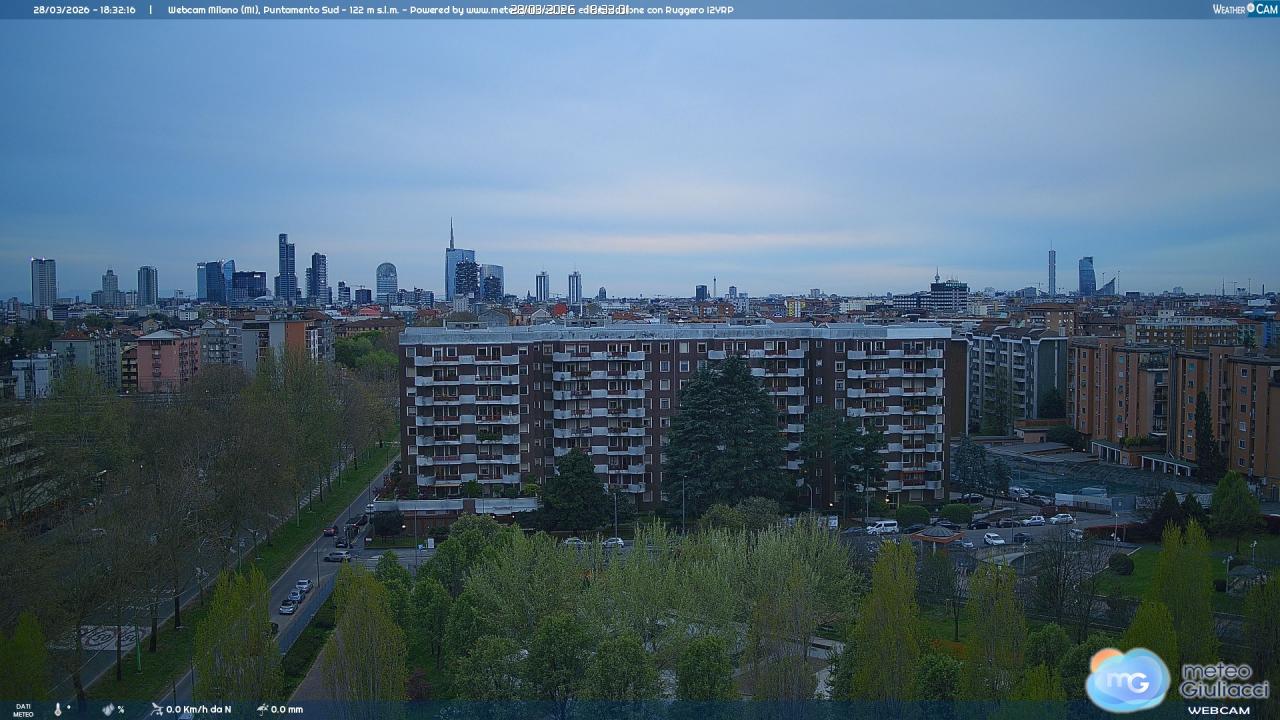Open the DATI METEO label
The height and width of the screenshot is (720, 1280).
tap(23, 709)
